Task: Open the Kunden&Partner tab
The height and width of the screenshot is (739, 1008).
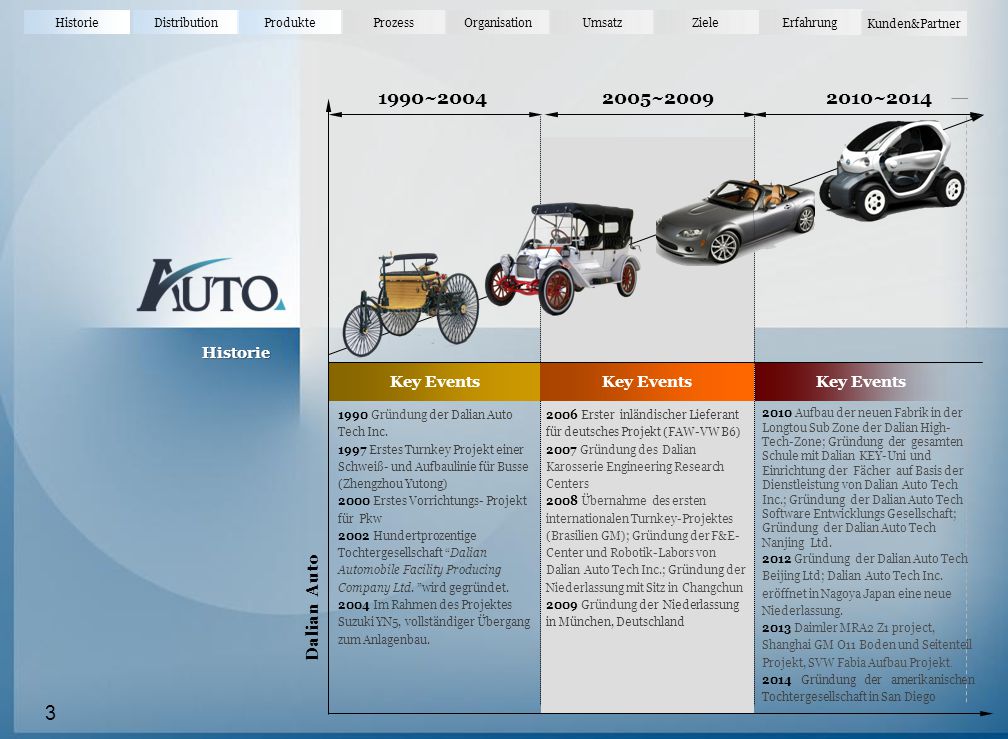Action: point(914,24)
